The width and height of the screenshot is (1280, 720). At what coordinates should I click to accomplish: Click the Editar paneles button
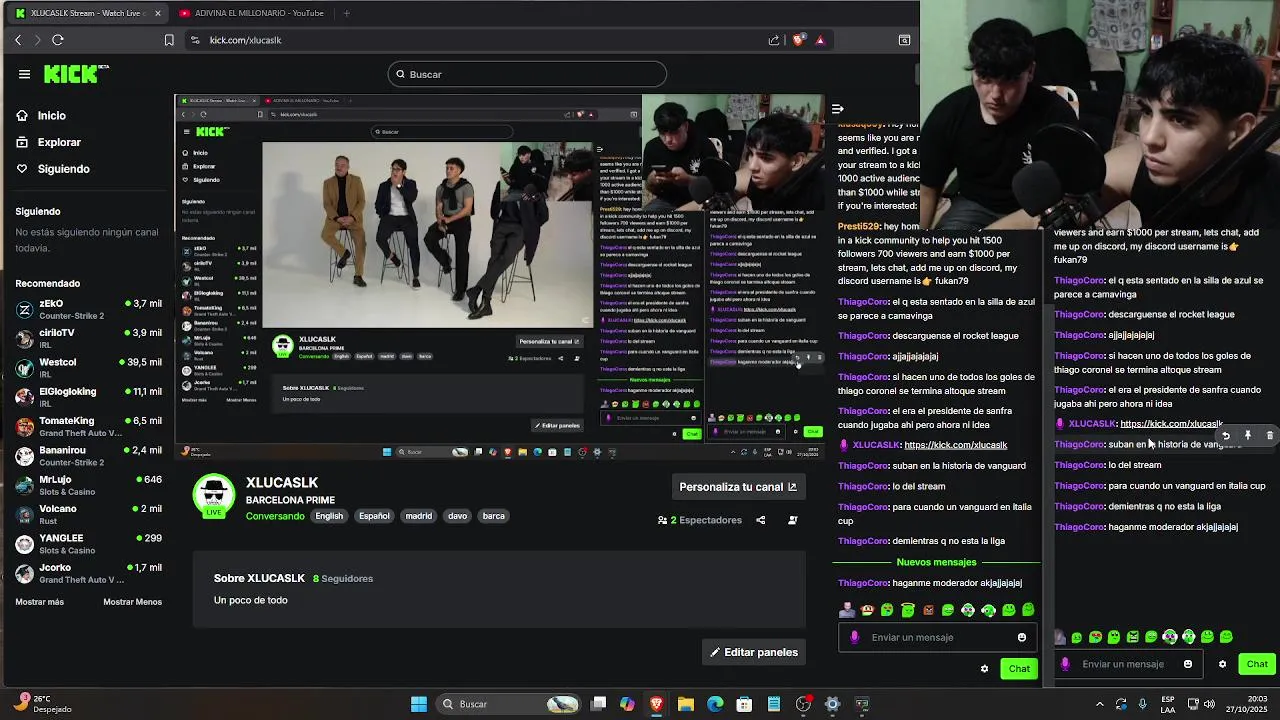click(x=754, y=652)
